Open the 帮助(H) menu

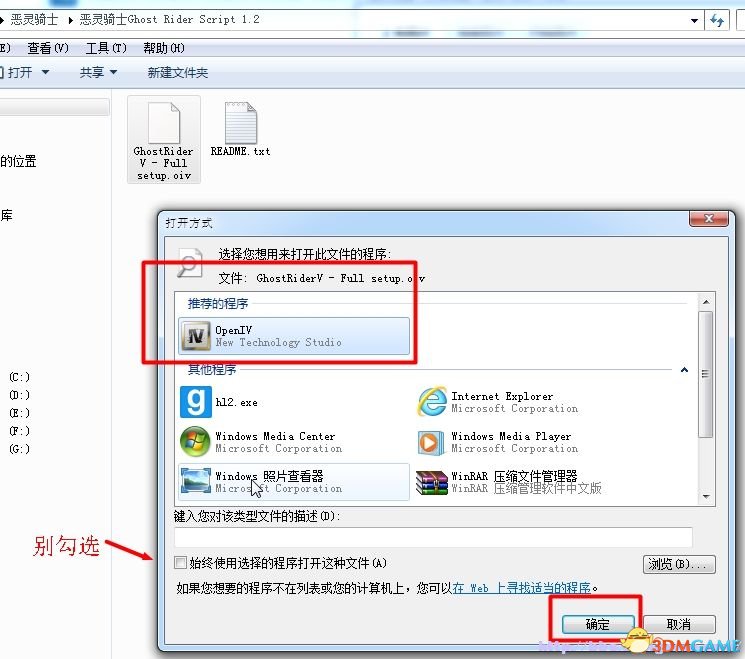[x=164, y=47]
